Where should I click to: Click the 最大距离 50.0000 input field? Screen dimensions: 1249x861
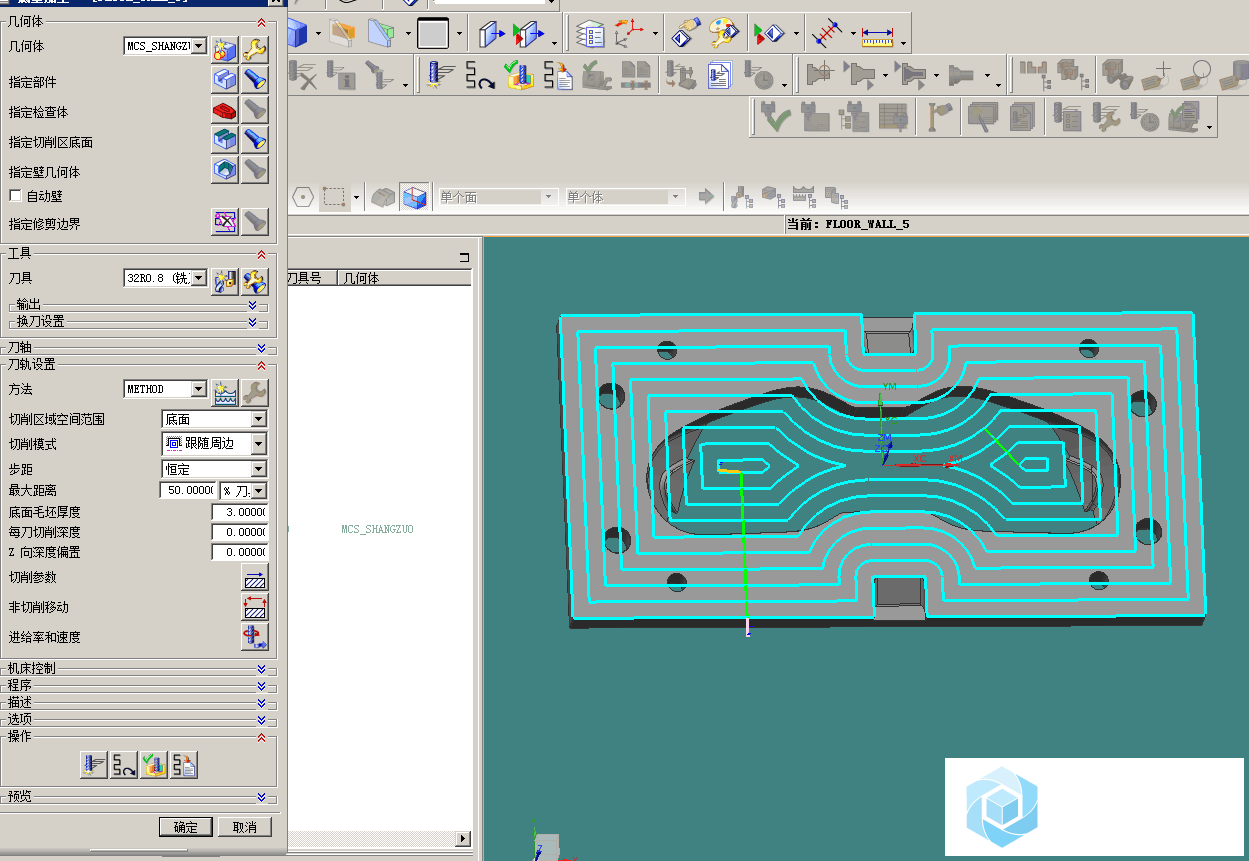pos(189,490)
